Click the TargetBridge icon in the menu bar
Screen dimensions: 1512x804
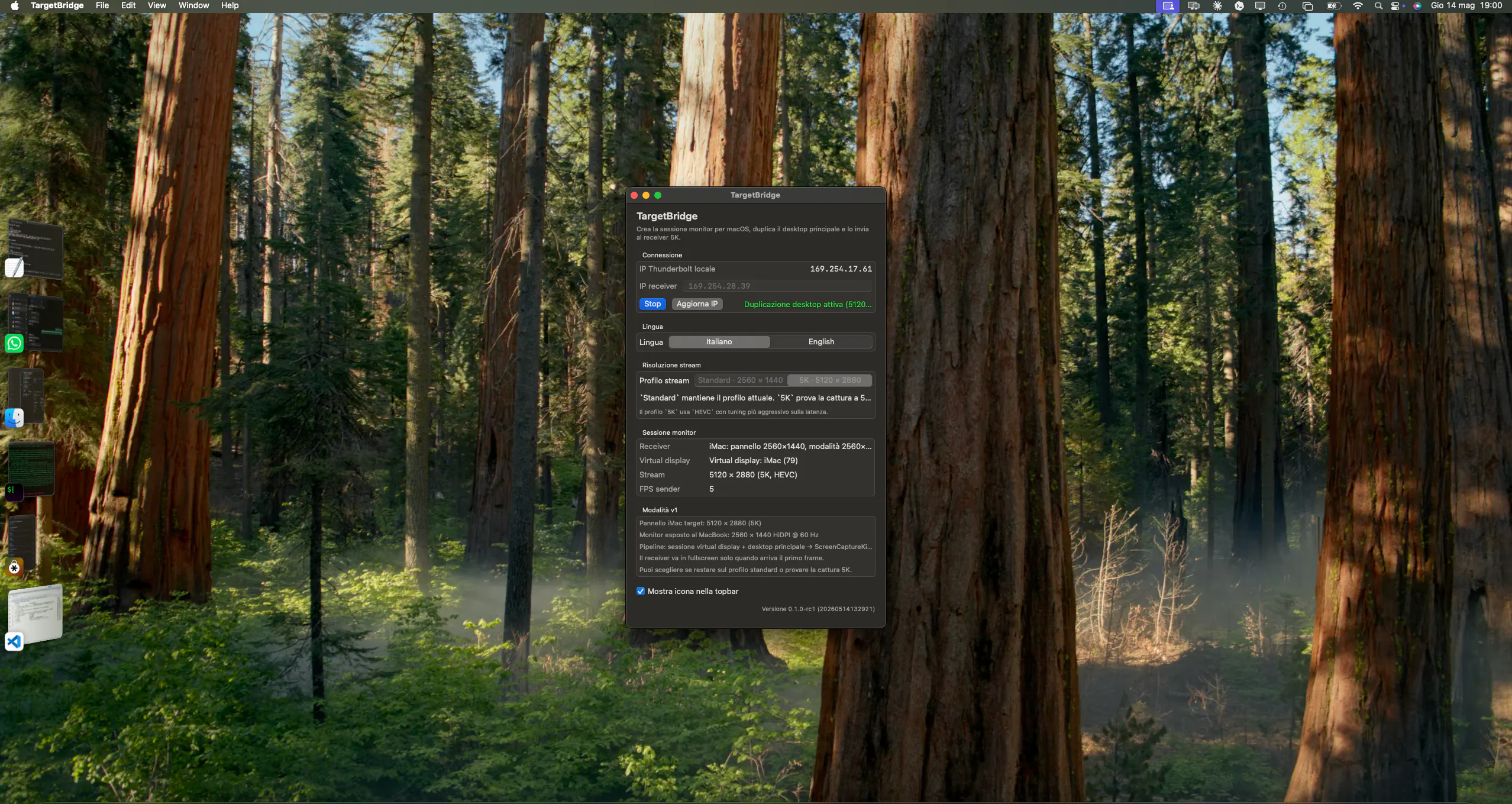click(x=1168, y=6)
